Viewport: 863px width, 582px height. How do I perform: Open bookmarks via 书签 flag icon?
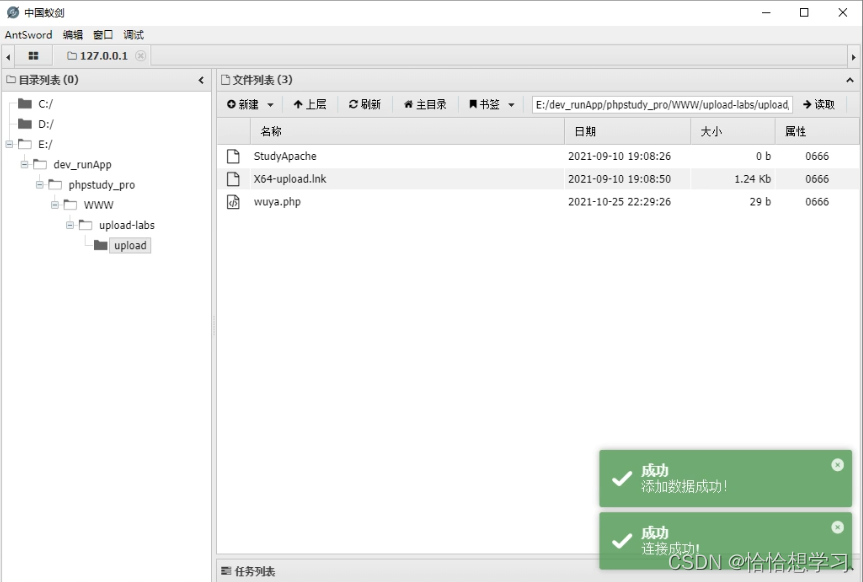473,104
